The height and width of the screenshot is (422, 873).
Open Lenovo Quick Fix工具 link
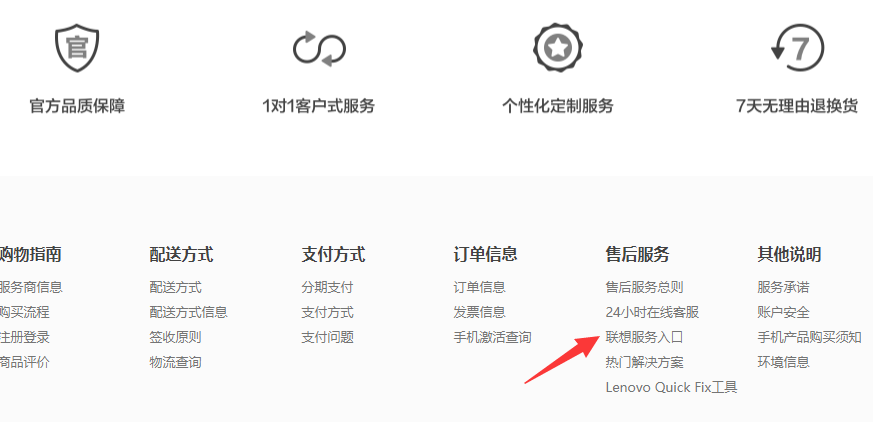(x=671, y=387)
